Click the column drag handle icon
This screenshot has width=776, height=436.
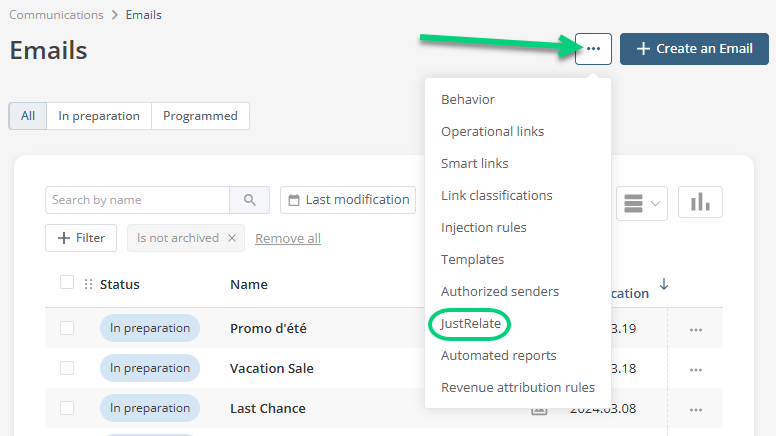(89, 284)
